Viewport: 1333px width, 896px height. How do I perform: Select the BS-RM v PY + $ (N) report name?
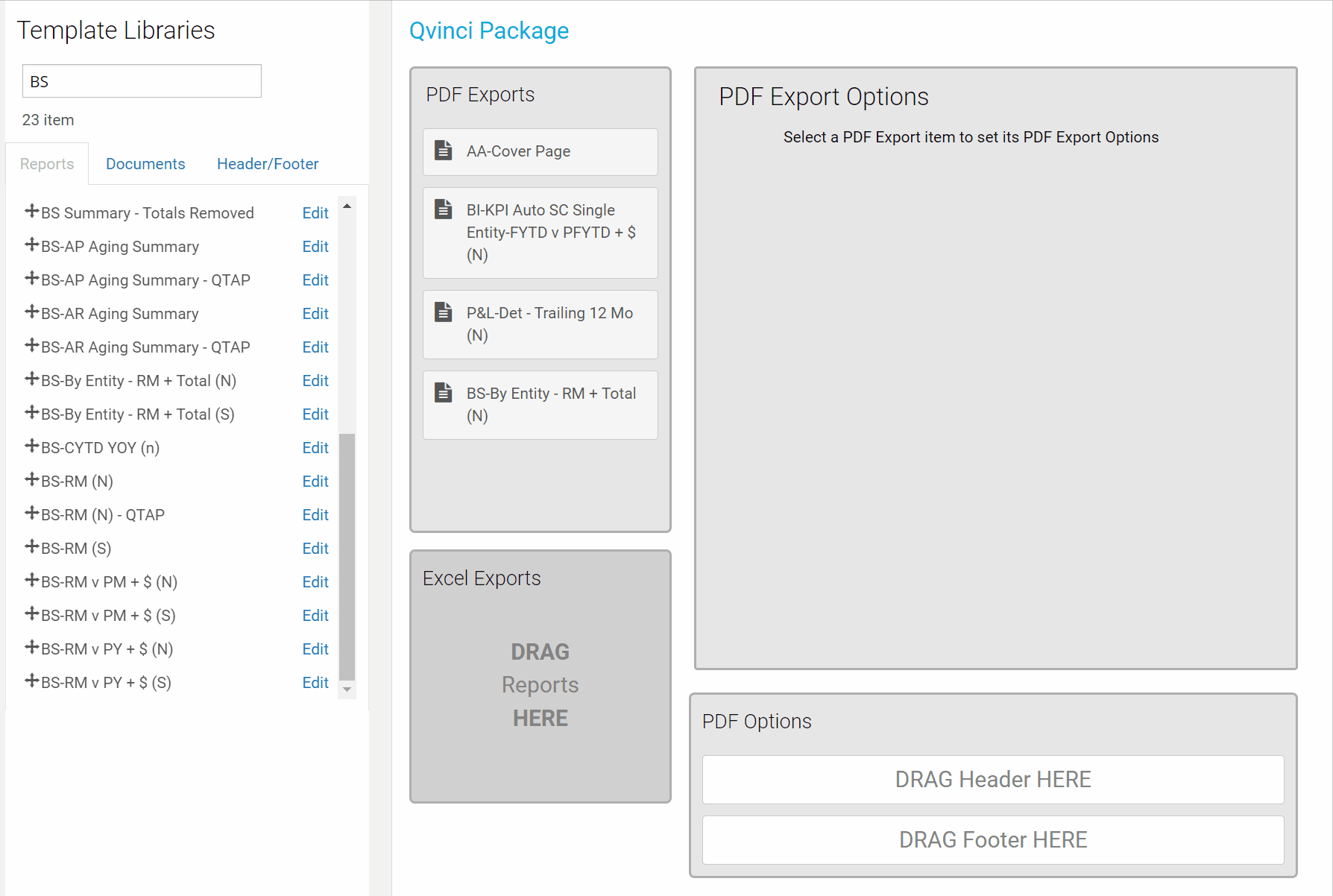point(107,649)
